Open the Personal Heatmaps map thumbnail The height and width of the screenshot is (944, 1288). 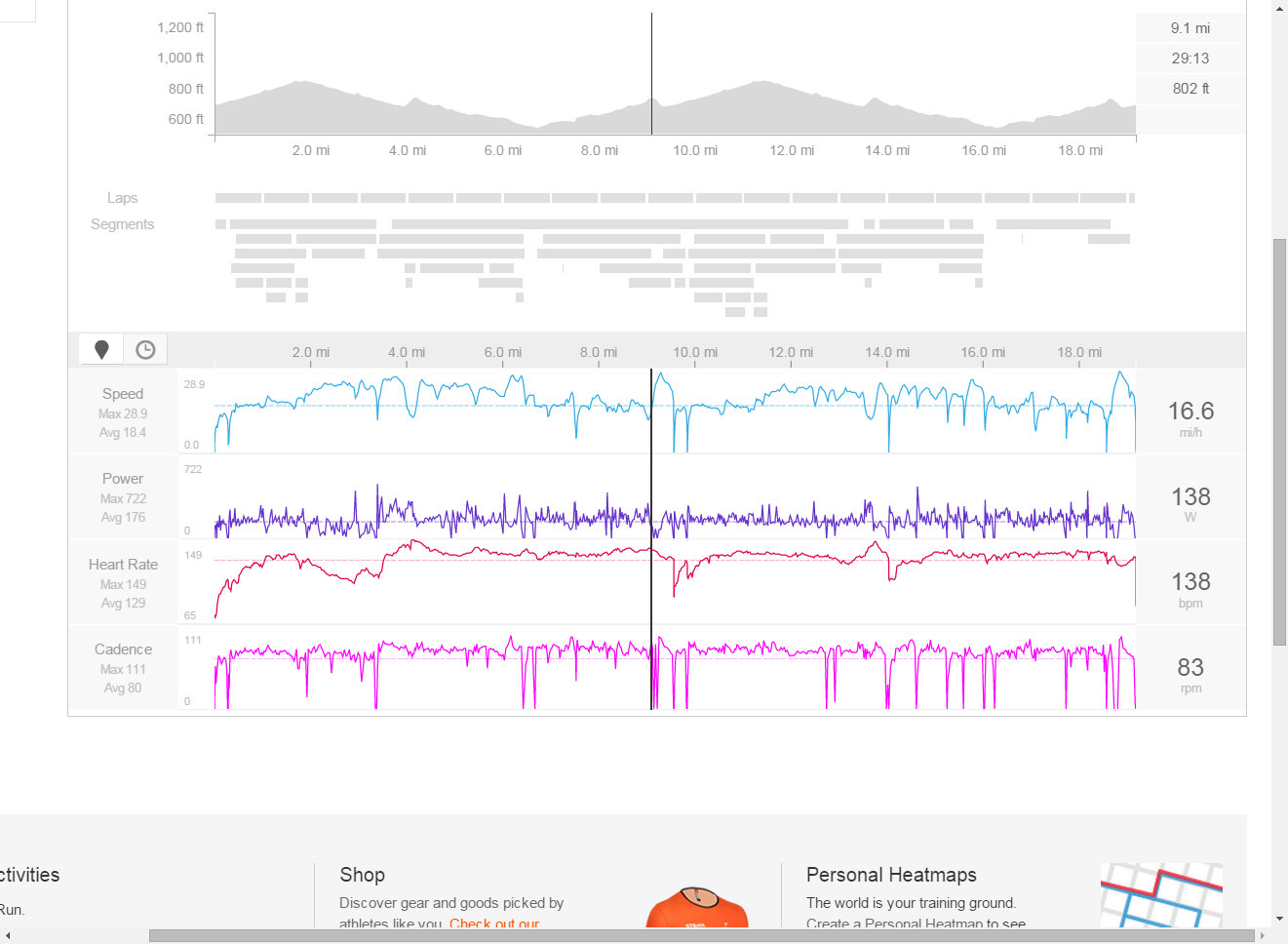coord(1160,895)
